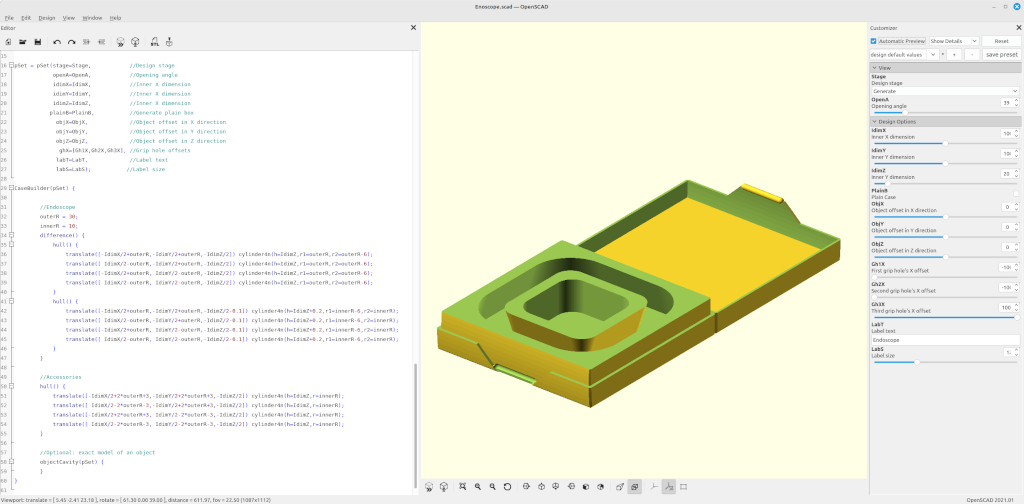Click the LabT label text field

coord(945,340)
